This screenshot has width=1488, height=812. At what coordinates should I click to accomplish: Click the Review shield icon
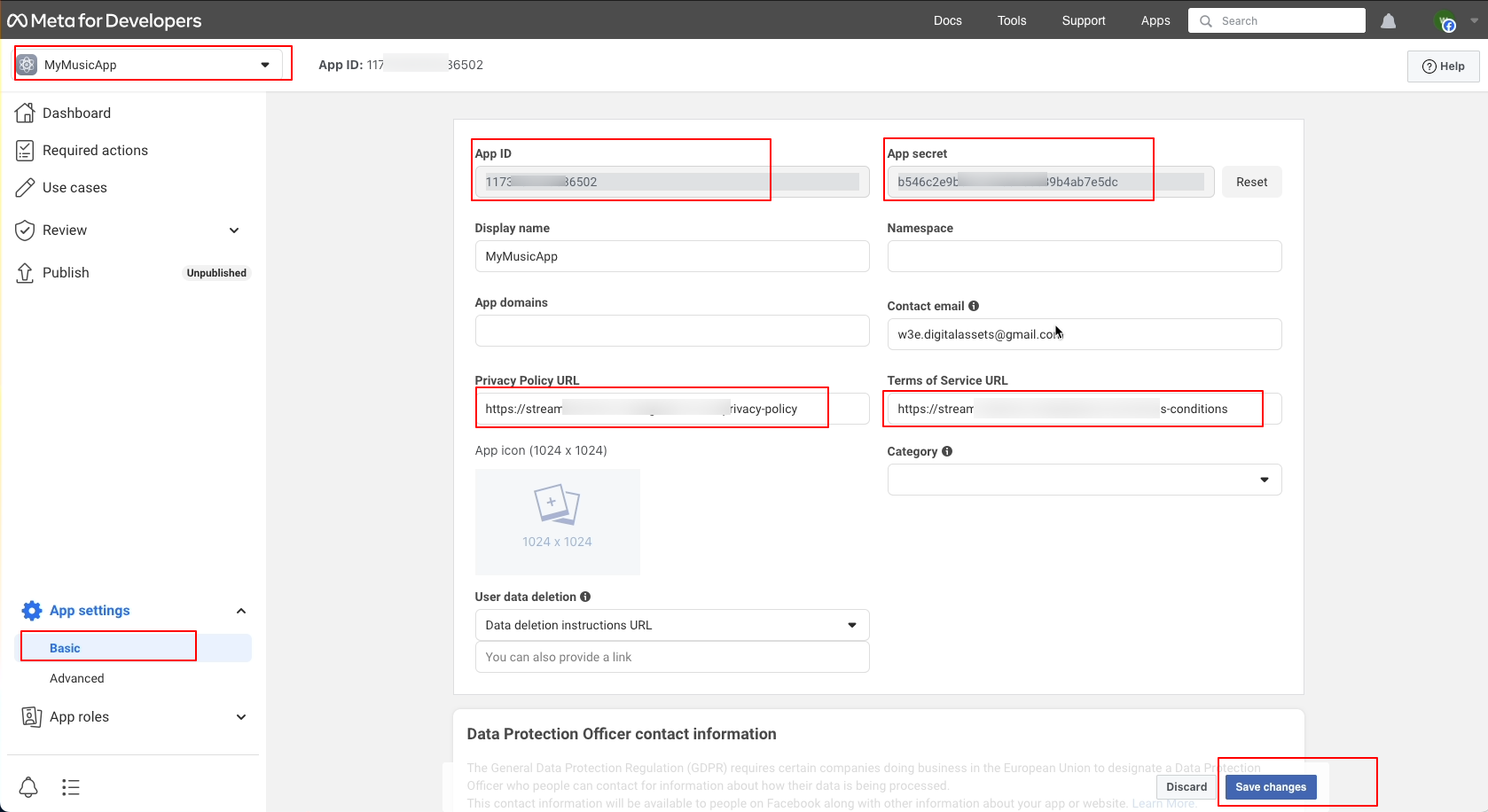[x=25, y=230]
